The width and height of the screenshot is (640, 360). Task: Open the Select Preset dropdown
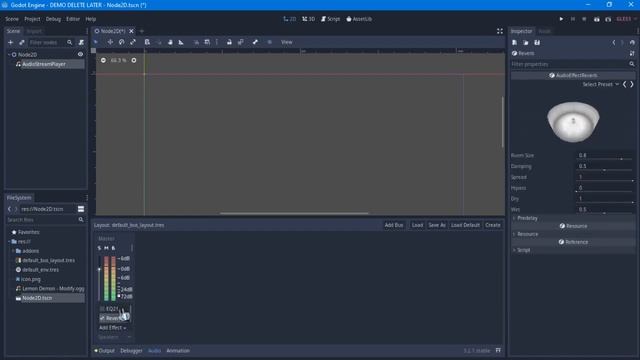click(600, 84)
